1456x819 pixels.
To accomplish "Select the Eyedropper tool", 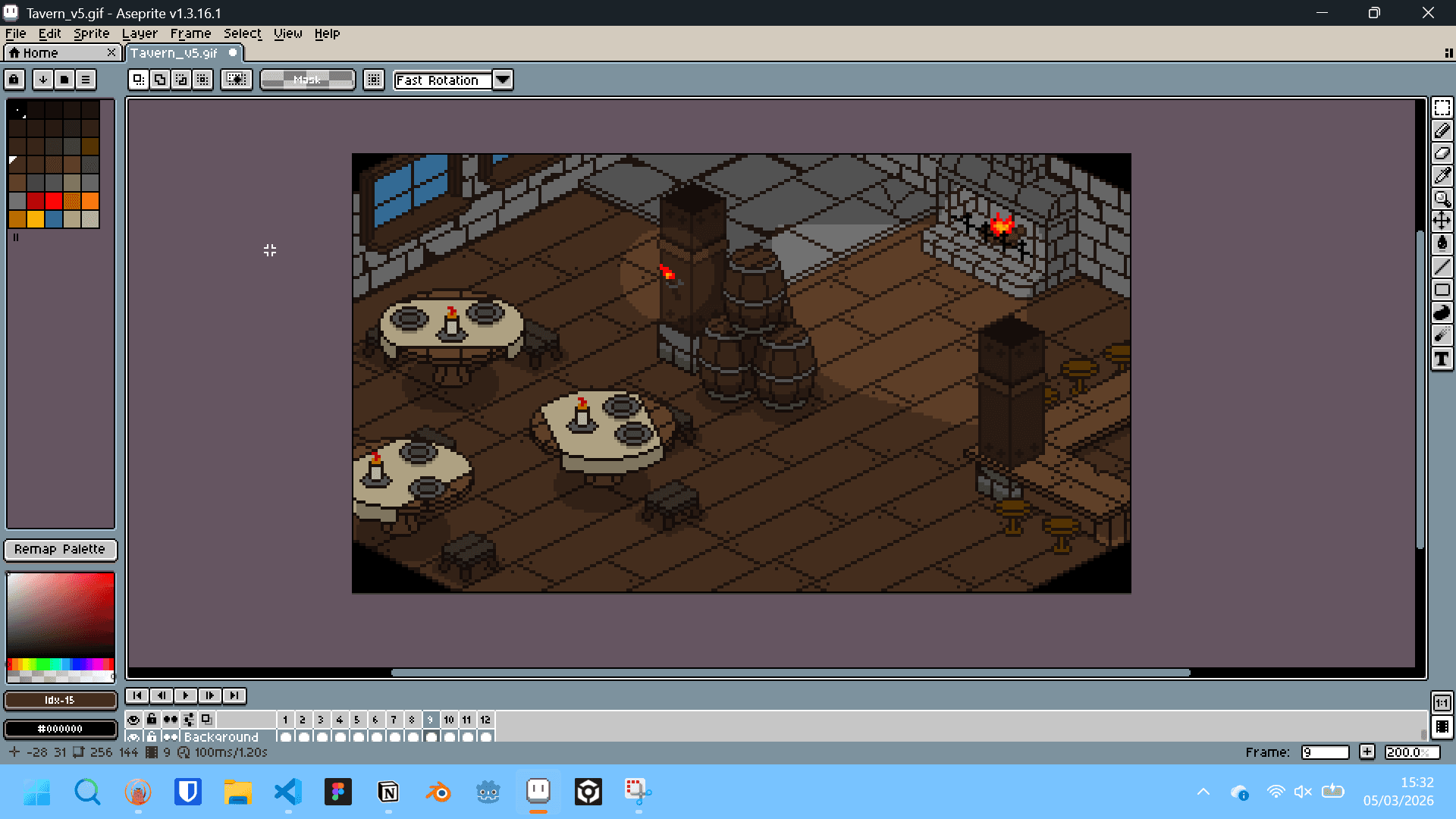I will [x=1442, y=176].
